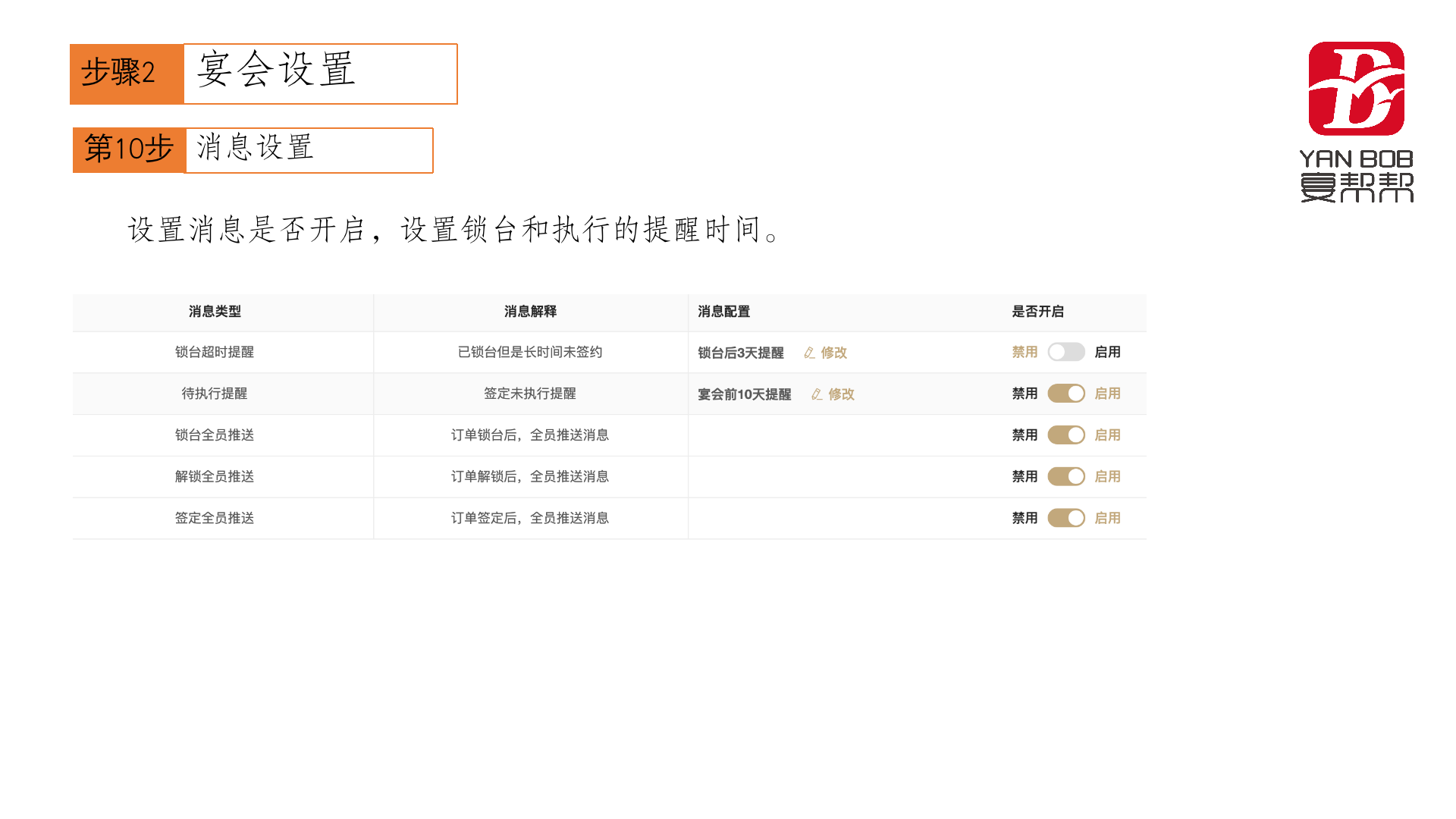Switch off 解锁全员推送 toggle
The height and width of the screenshot is (819, 1456).
tap(1065, 477)
